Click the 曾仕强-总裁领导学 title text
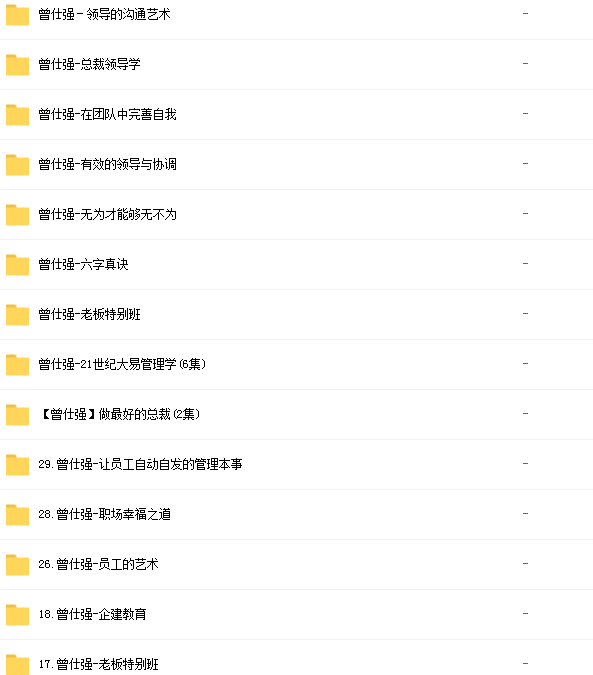Screen dimensions: 593x675 (90, 64)
